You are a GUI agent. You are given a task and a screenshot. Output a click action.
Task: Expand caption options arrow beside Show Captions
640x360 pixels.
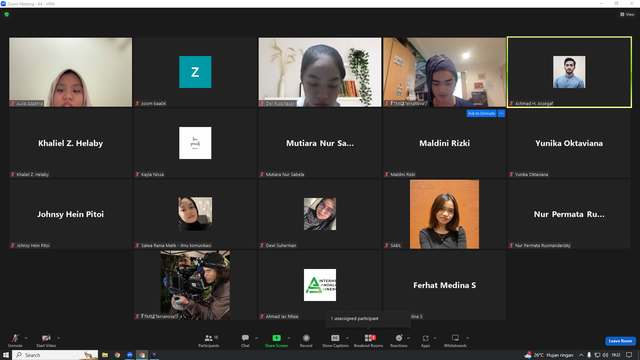point(347,338)
